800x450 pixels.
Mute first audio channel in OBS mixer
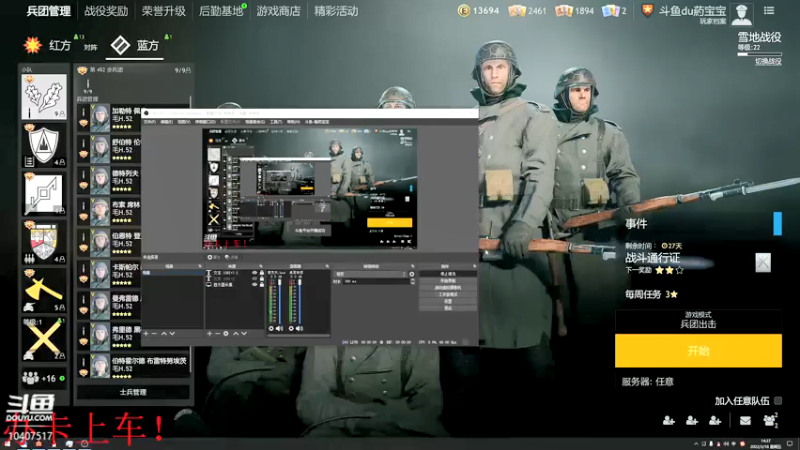279,329
